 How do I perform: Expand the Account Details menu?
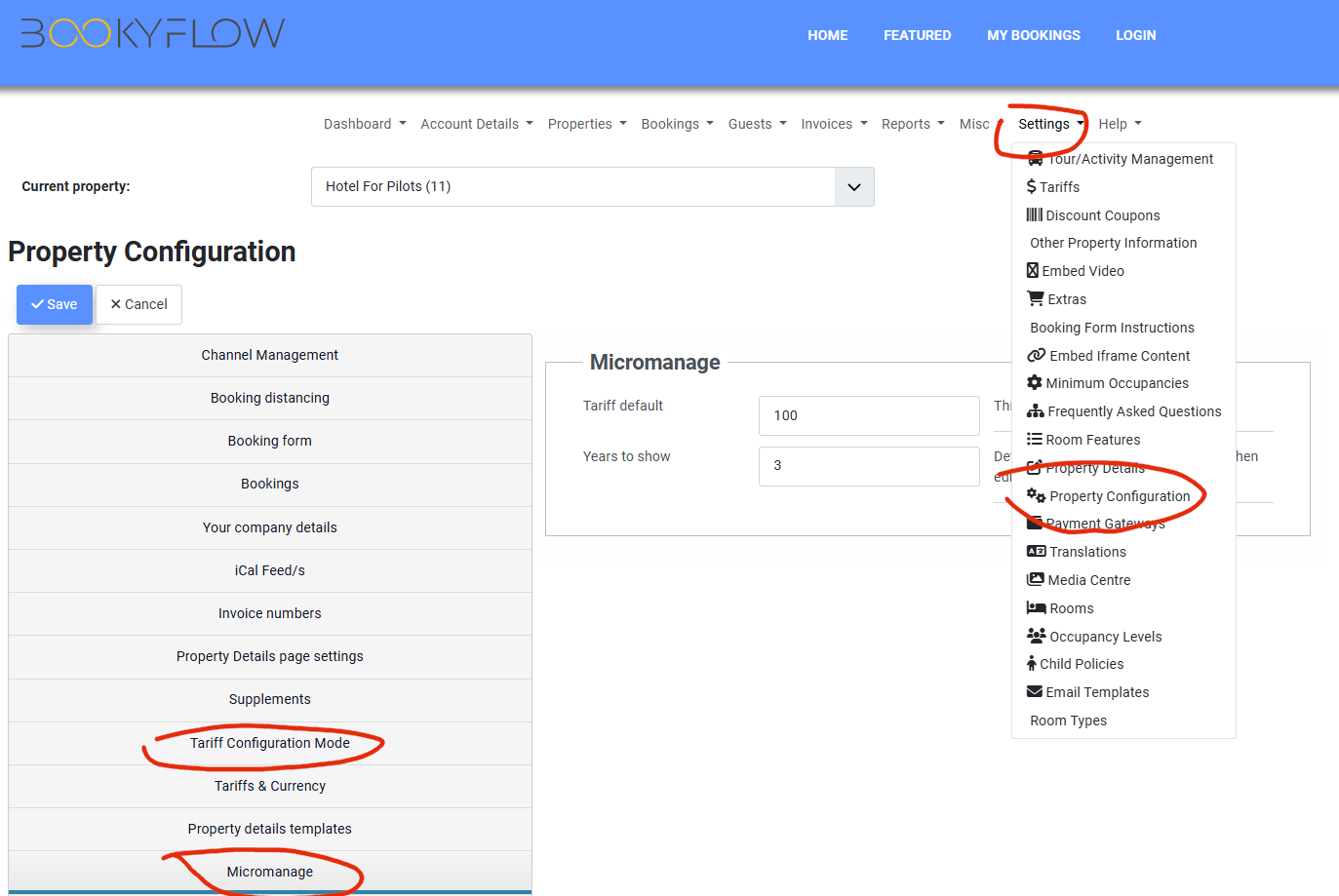tap(477, 124)
